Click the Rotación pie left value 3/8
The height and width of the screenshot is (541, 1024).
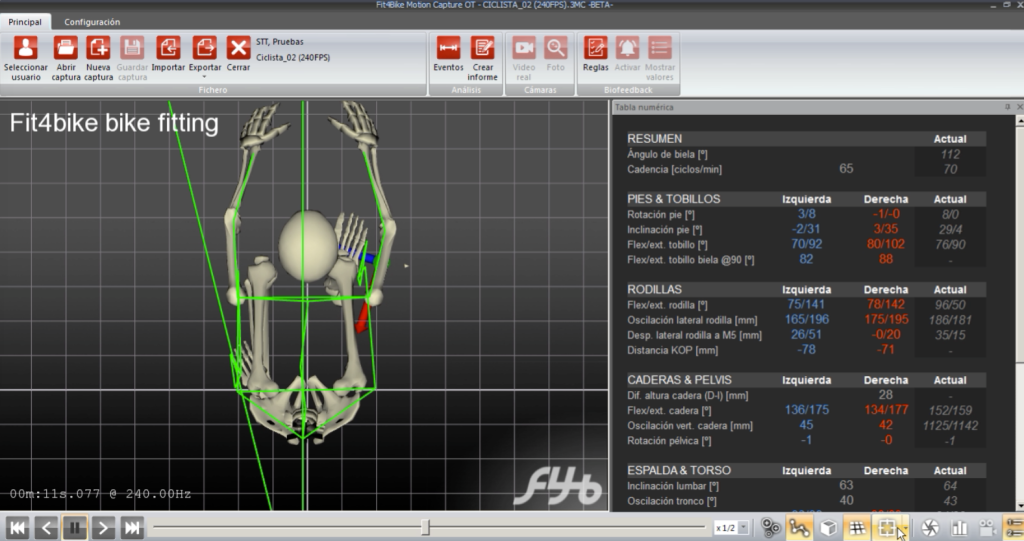point(807,214)
